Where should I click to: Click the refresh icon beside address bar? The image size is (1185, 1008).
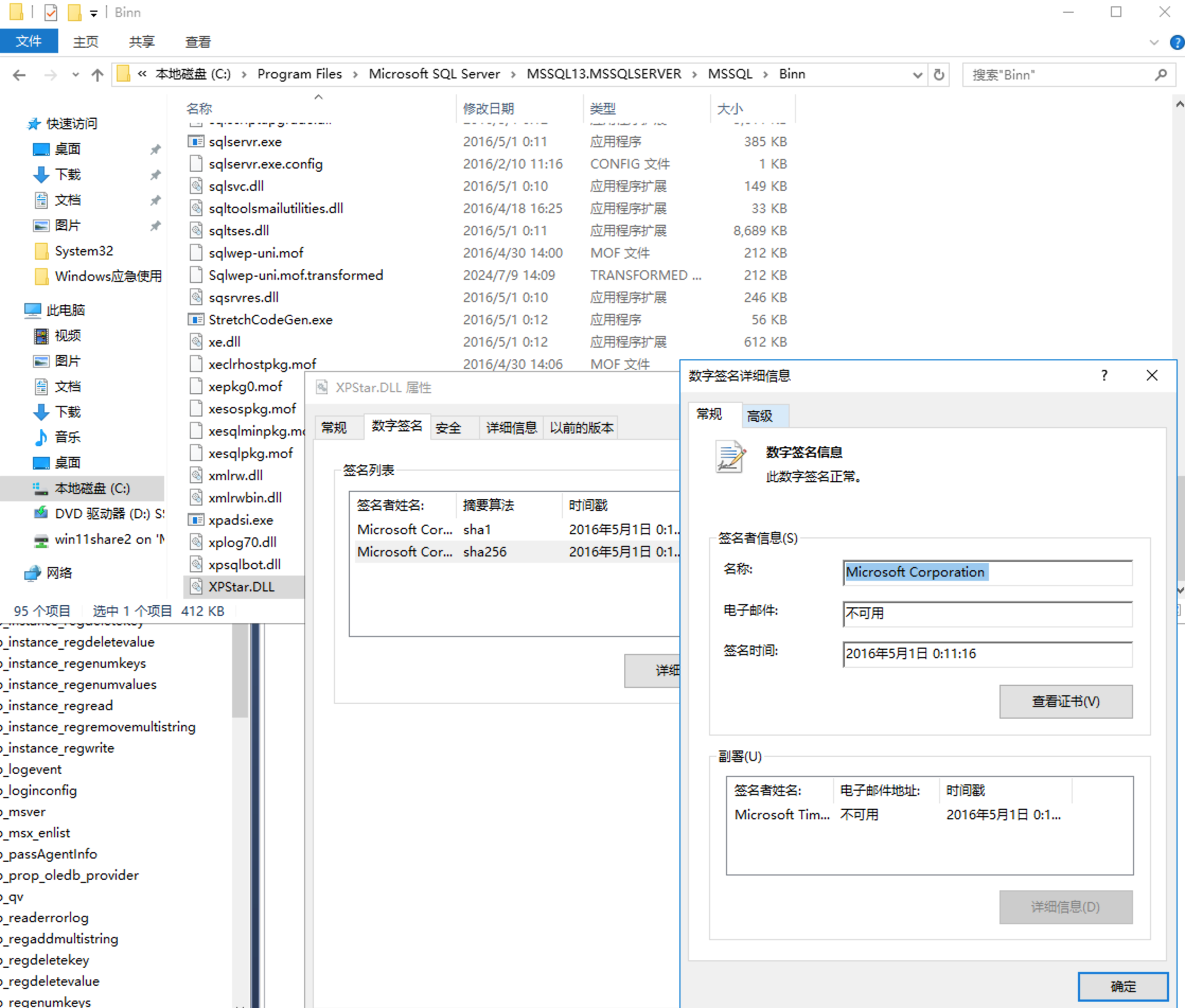click(x=939, y=75)
